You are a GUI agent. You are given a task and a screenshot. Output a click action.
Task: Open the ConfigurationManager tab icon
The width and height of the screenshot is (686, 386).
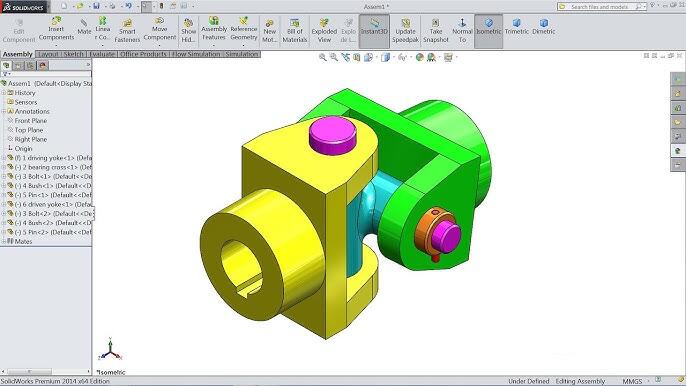30,66
